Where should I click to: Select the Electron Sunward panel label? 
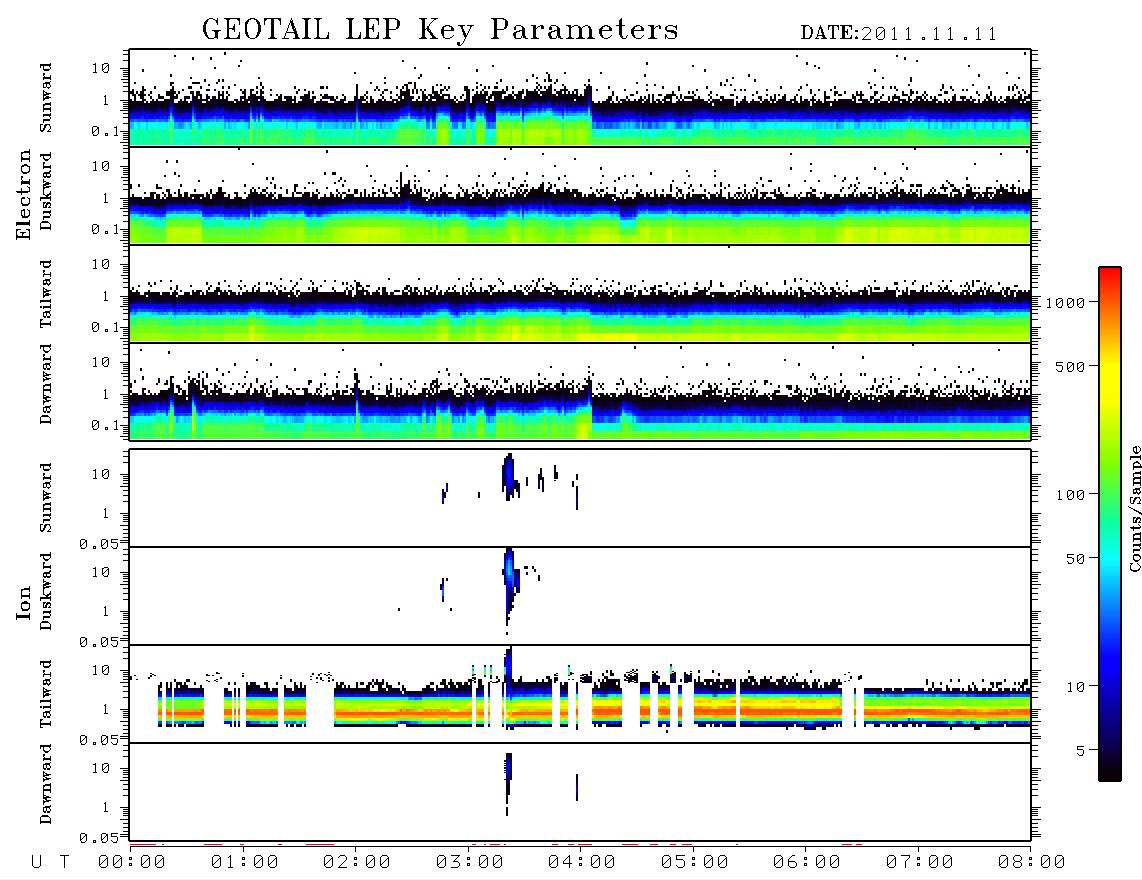(x=46, y=98)
